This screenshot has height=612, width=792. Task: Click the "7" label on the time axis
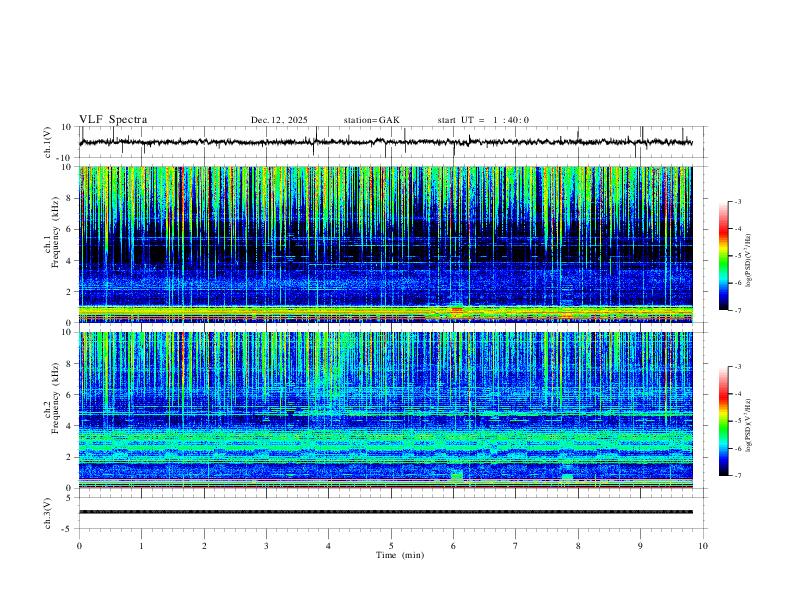click(516, 546)
